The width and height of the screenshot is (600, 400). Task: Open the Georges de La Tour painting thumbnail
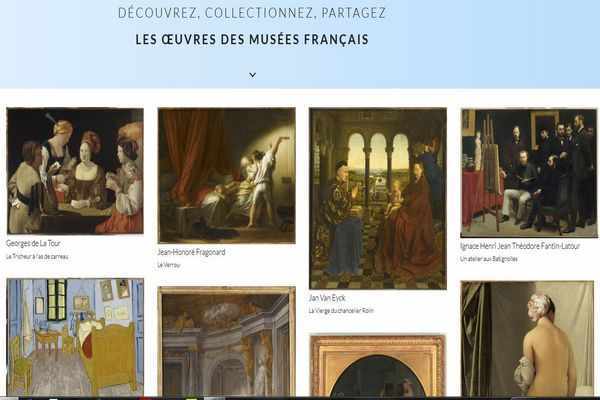point(75,171)
